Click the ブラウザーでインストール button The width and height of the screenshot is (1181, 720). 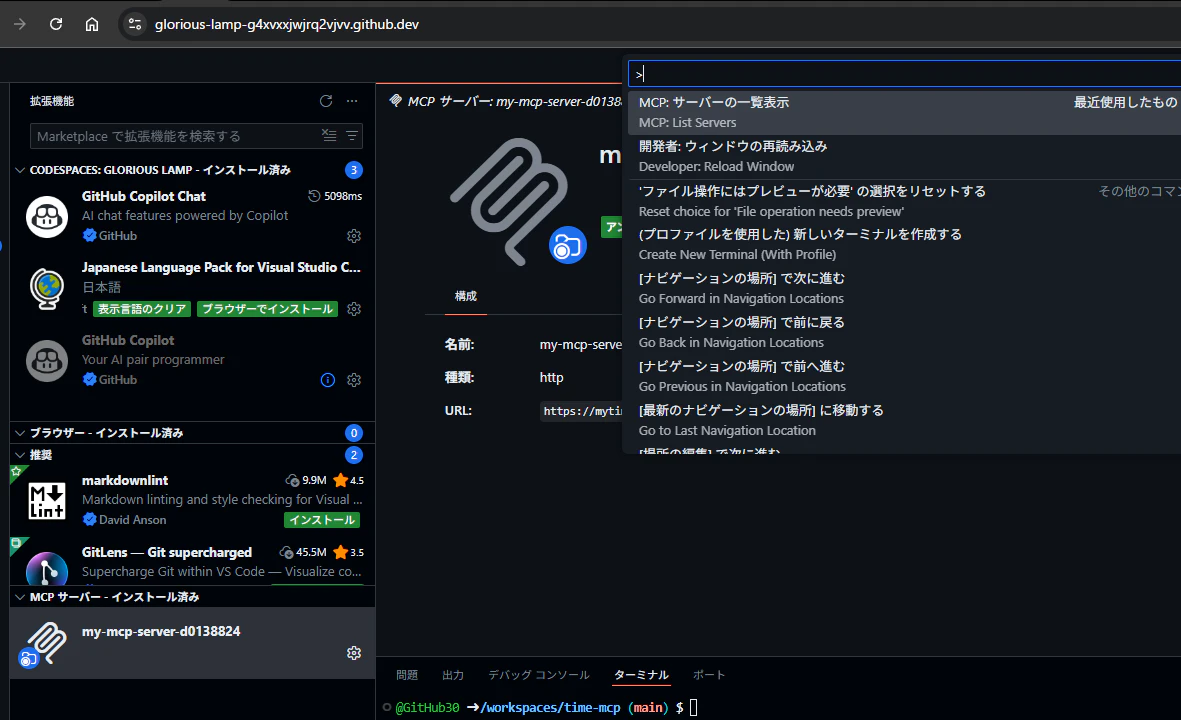[x=267, y=309]
